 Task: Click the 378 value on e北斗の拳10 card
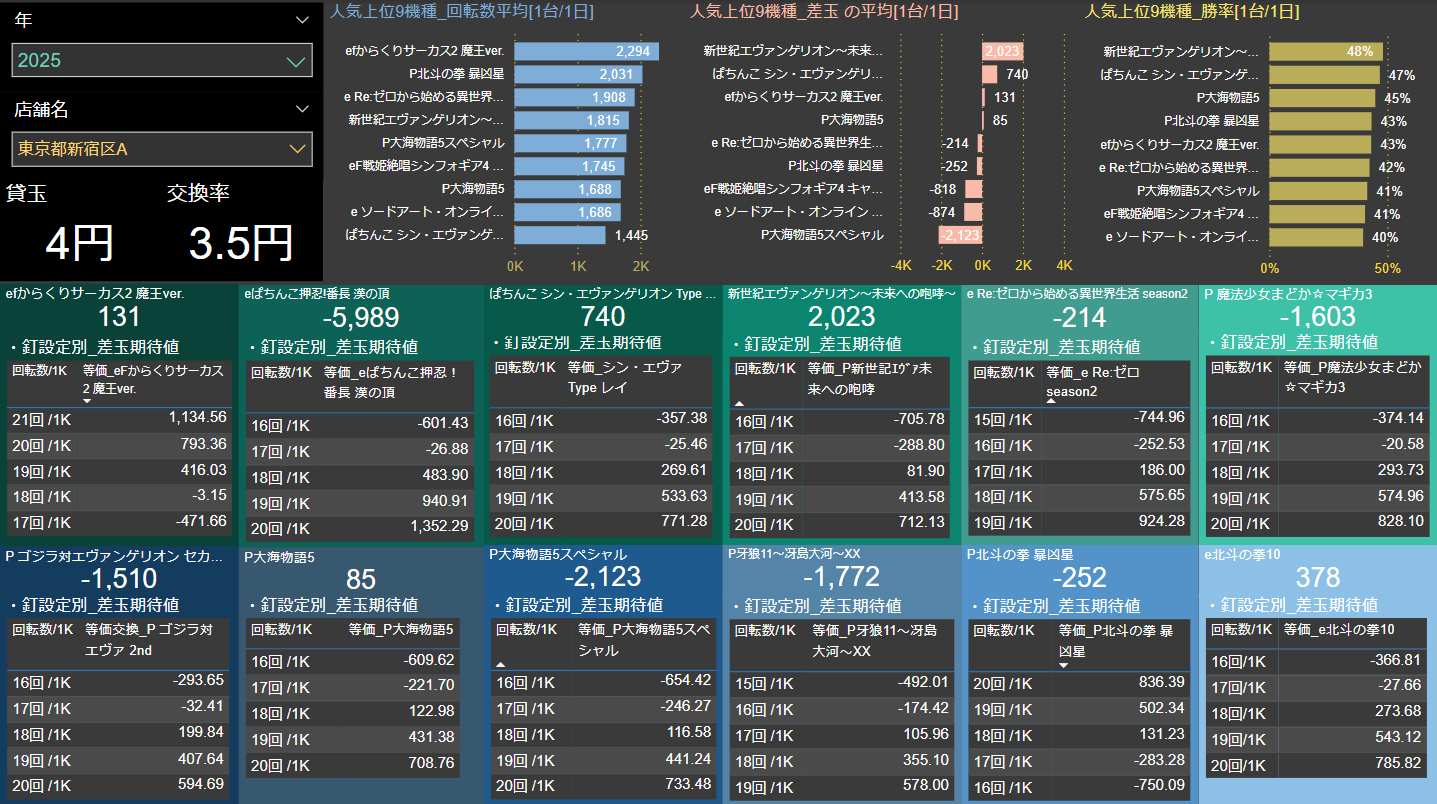coord(1317,577)
